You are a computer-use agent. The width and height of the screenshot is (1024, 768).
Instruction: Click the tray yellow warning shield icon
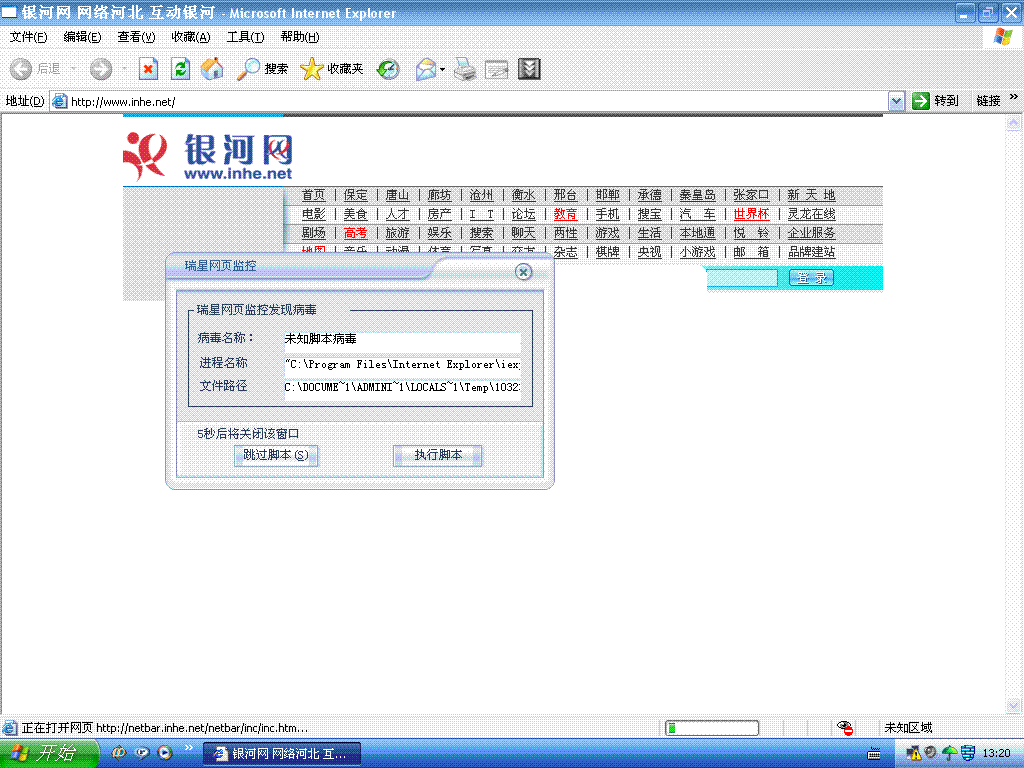[x=913, y=754]
